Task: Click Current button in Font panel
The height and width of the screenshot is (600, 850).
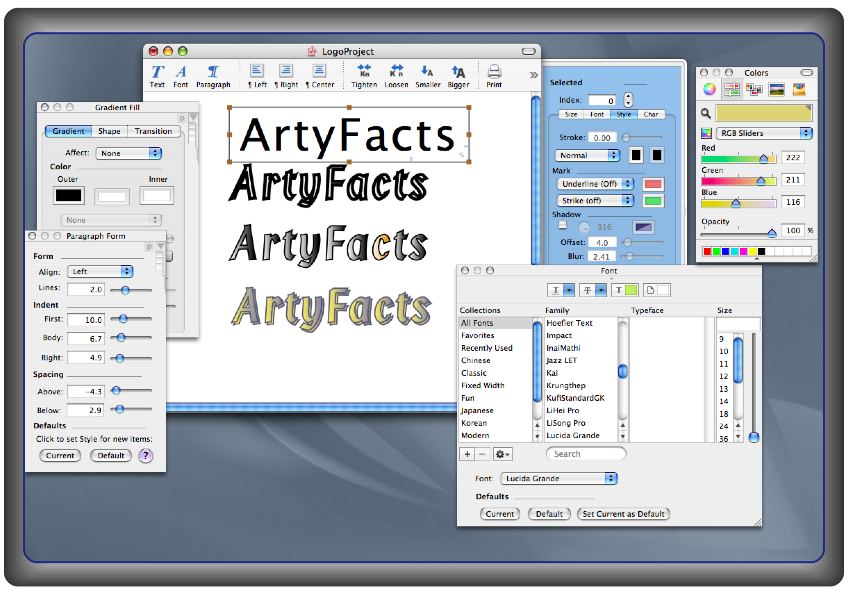Action: 500,514
